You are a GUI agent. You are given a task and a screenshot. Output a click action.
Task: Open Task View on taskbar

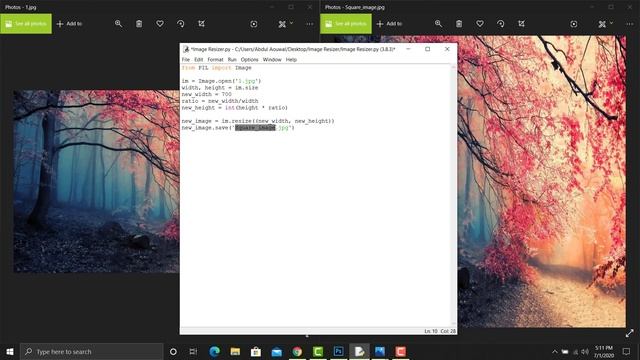(x=193, y=351)
